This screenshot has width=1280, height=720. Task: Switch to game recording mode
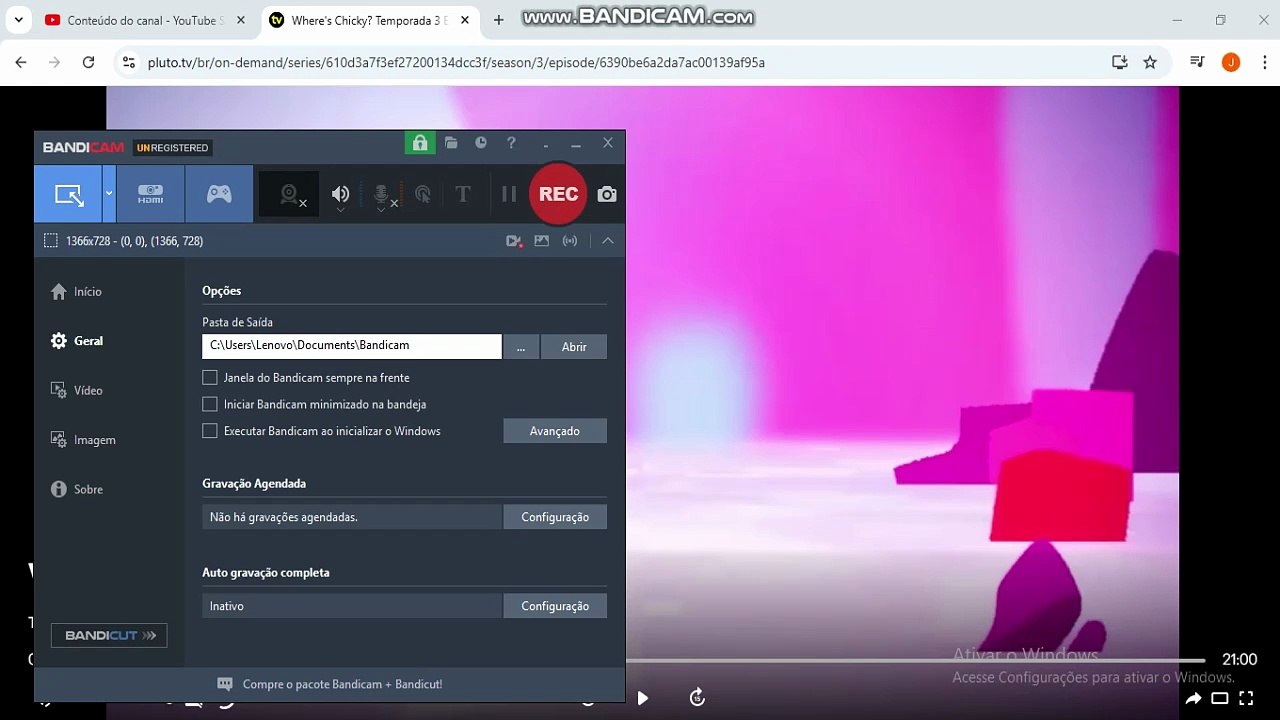pyautogui.click(x=219, y=194)
